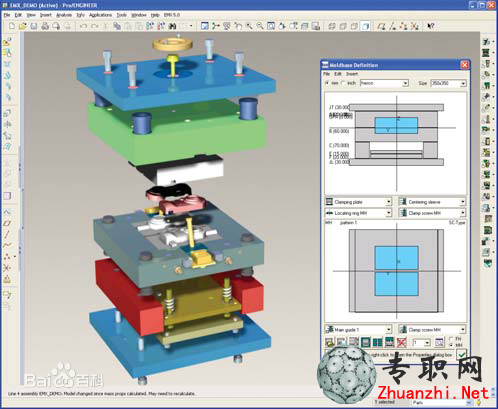Click the new file icon in toolbar

12,26
